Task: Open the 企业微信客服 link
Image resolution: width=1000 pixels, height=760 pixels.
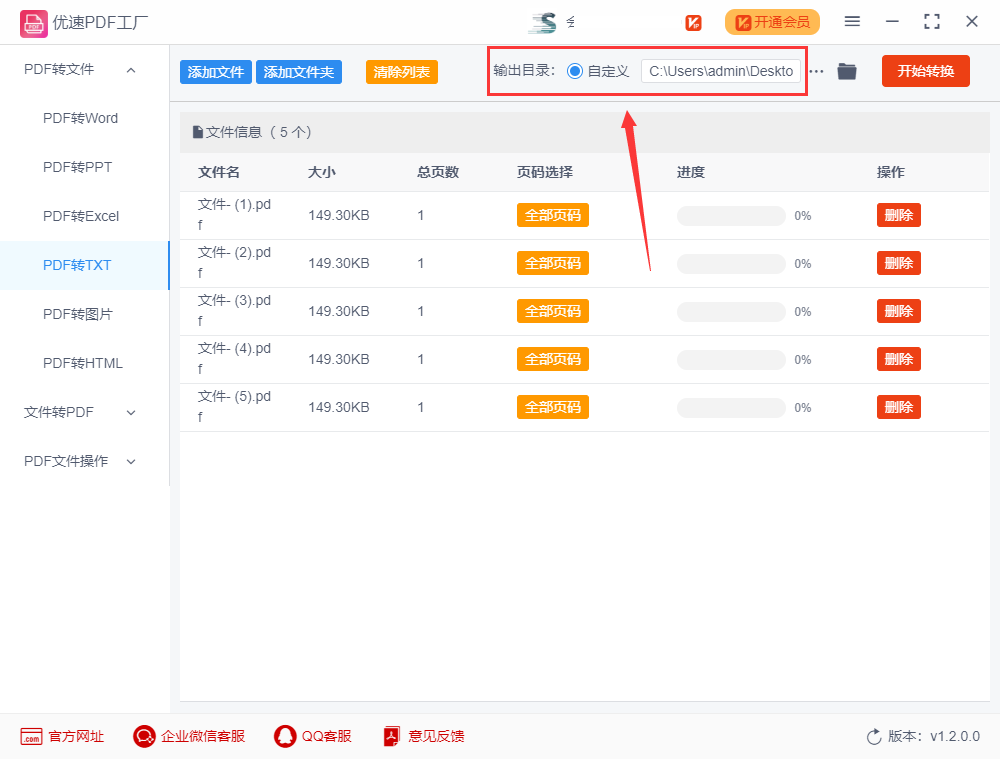Action: pyautogui.click(x=203, y=736)
